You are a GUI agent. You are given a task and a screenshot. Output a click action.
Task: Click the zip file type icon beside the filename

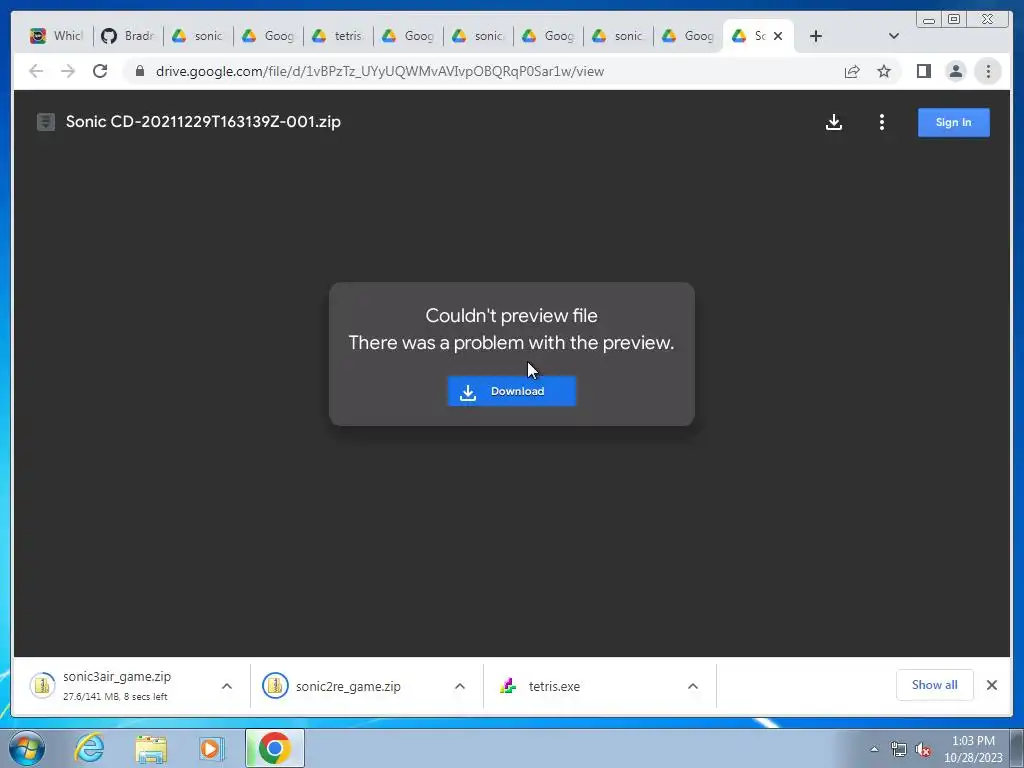(x=46, y=122)
